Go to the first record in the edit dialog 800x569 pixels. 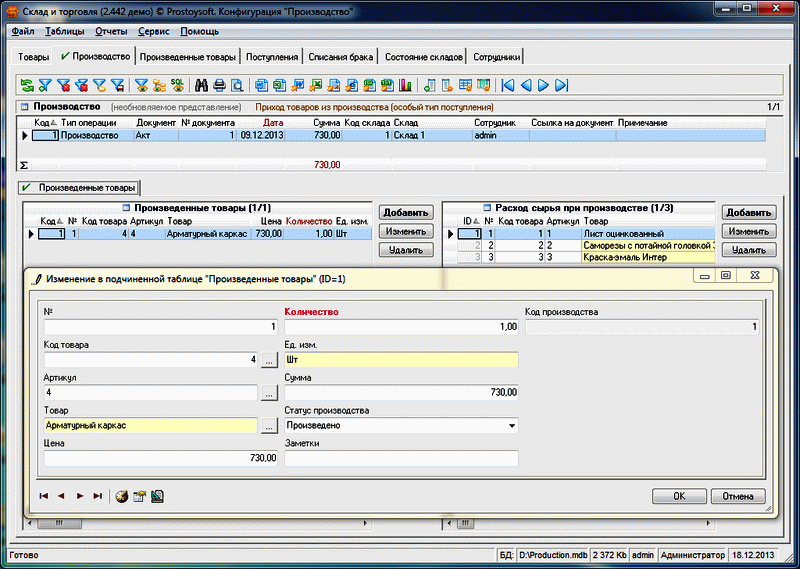pos(44,495)
